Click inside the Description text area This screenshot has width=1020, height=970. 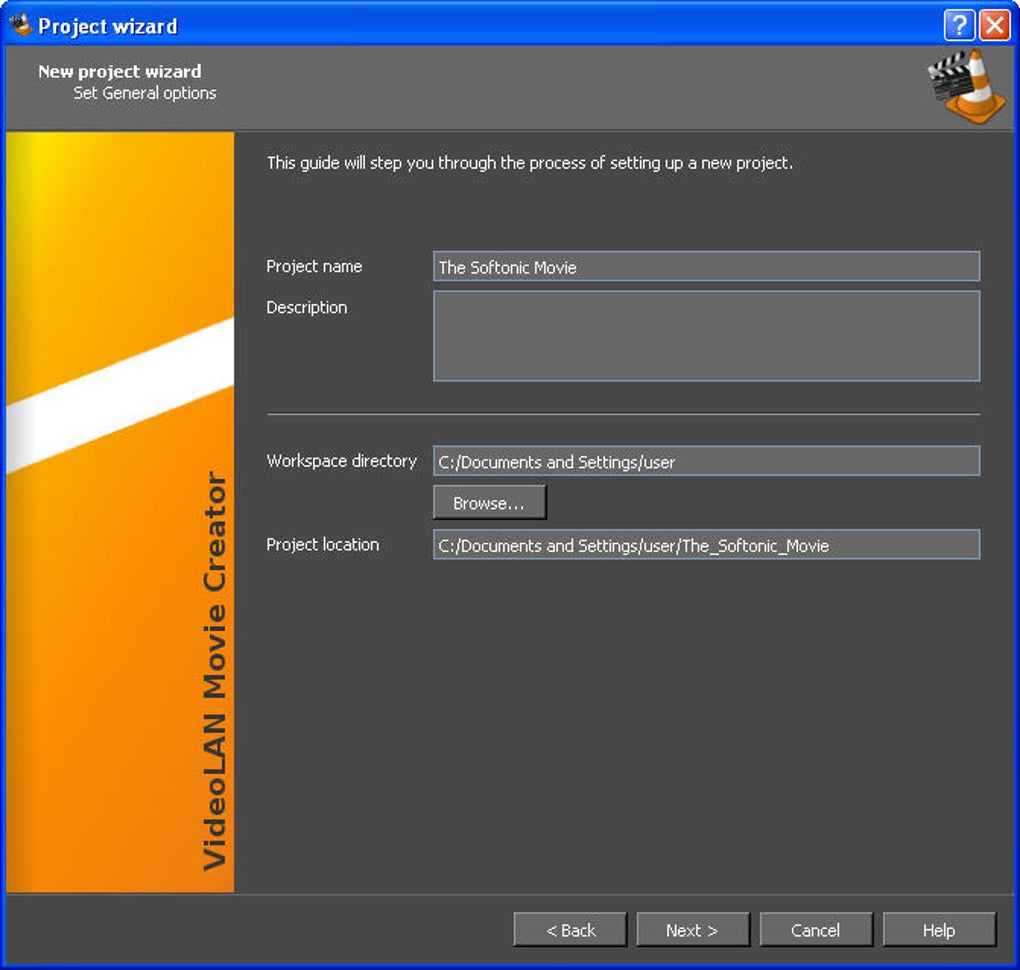click(x=706, y=336)
